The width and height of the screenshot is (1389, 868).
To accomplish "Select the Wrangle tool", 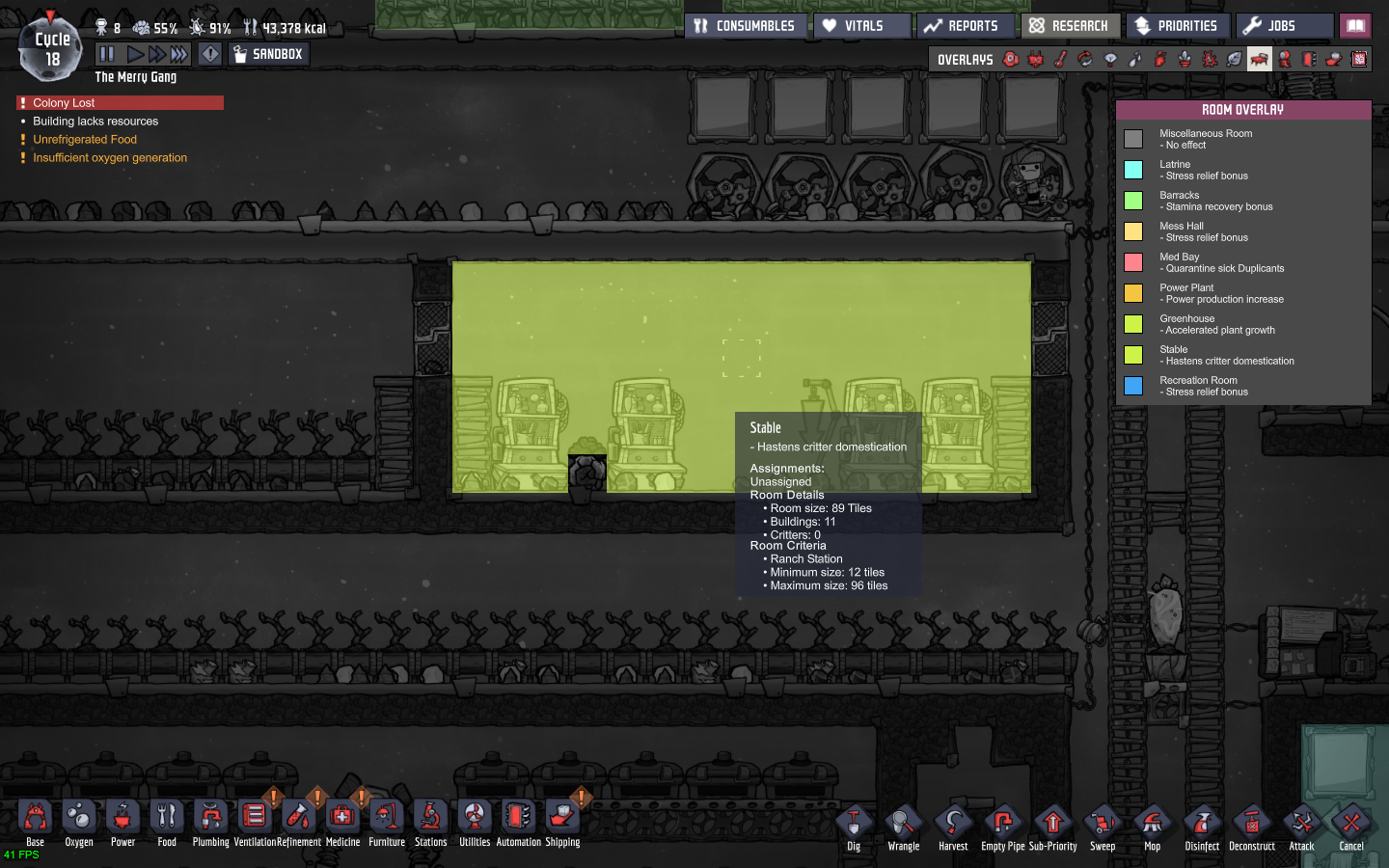I will [903, 826].
